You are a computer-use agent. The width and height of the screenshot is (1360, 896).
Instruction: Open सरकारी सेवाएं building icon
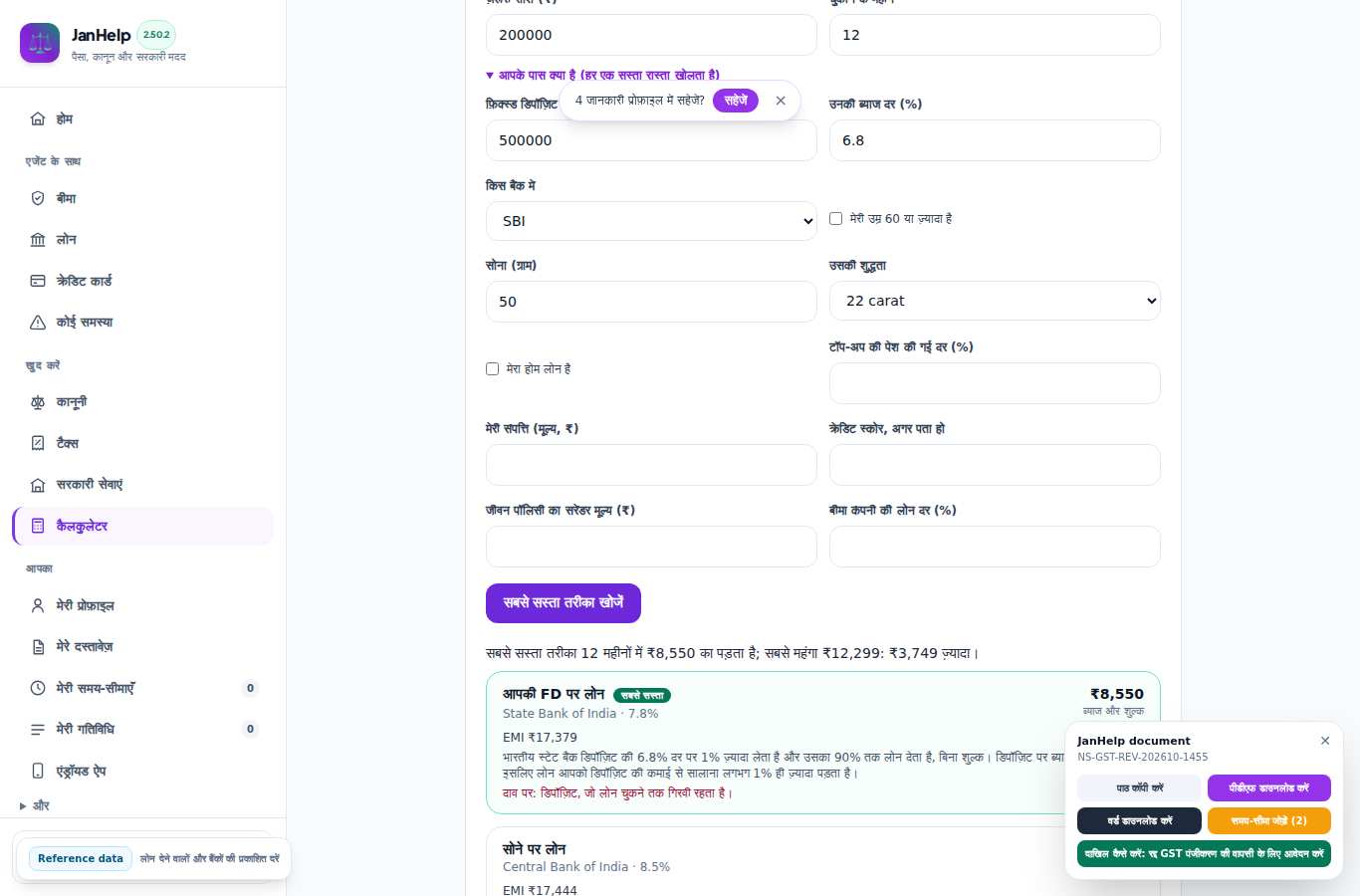[38, 485]
